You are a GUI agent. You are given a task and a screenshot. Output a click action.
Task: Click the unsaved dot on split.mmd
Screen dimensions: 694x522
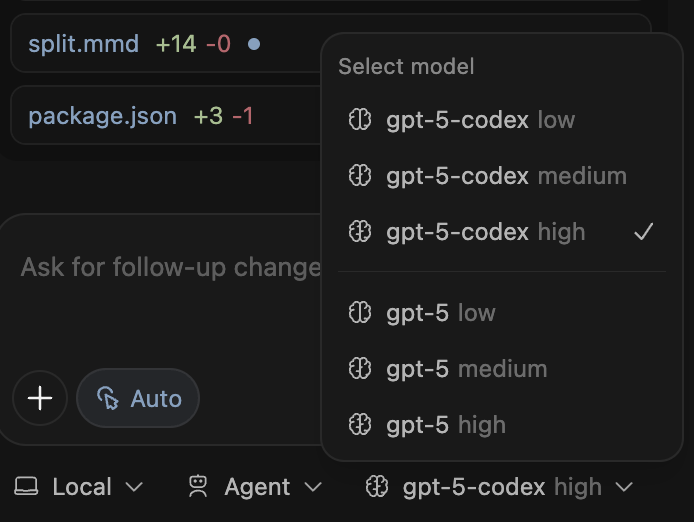tap(254, 44)
